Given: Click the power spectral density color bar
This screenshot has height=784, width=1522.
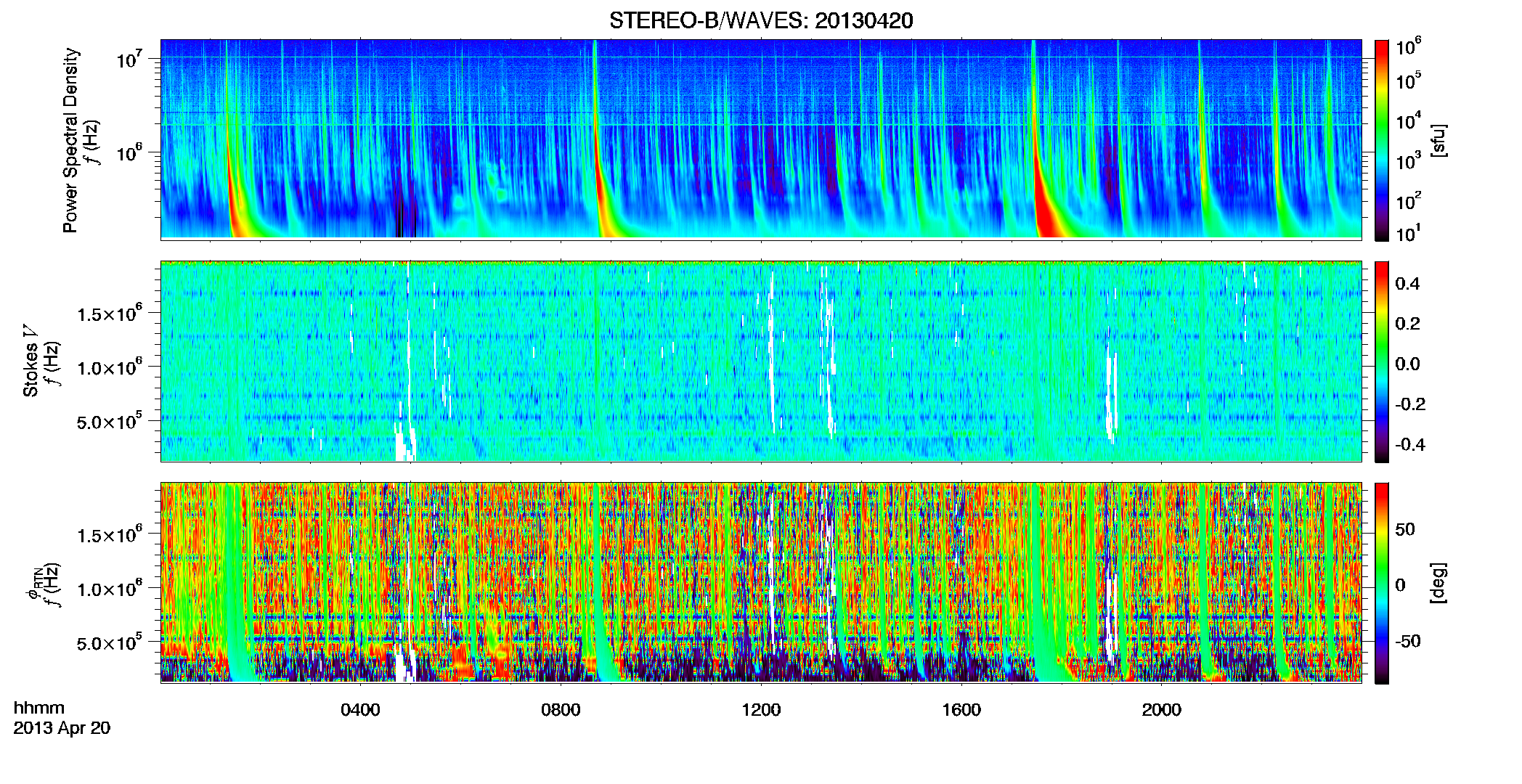Looking at the screenshot, I should [x=1382, y=140].
